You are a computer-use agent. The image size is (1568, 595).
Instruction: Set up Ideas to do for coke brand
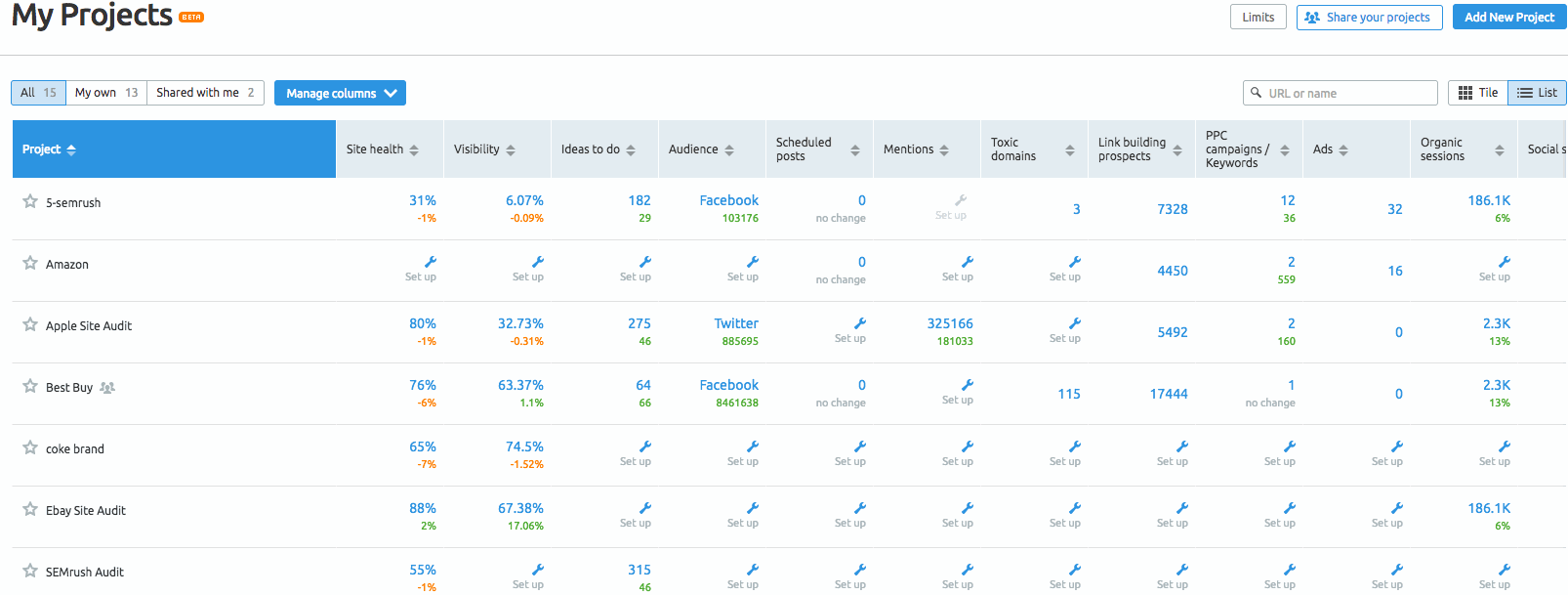click(637, 453)
